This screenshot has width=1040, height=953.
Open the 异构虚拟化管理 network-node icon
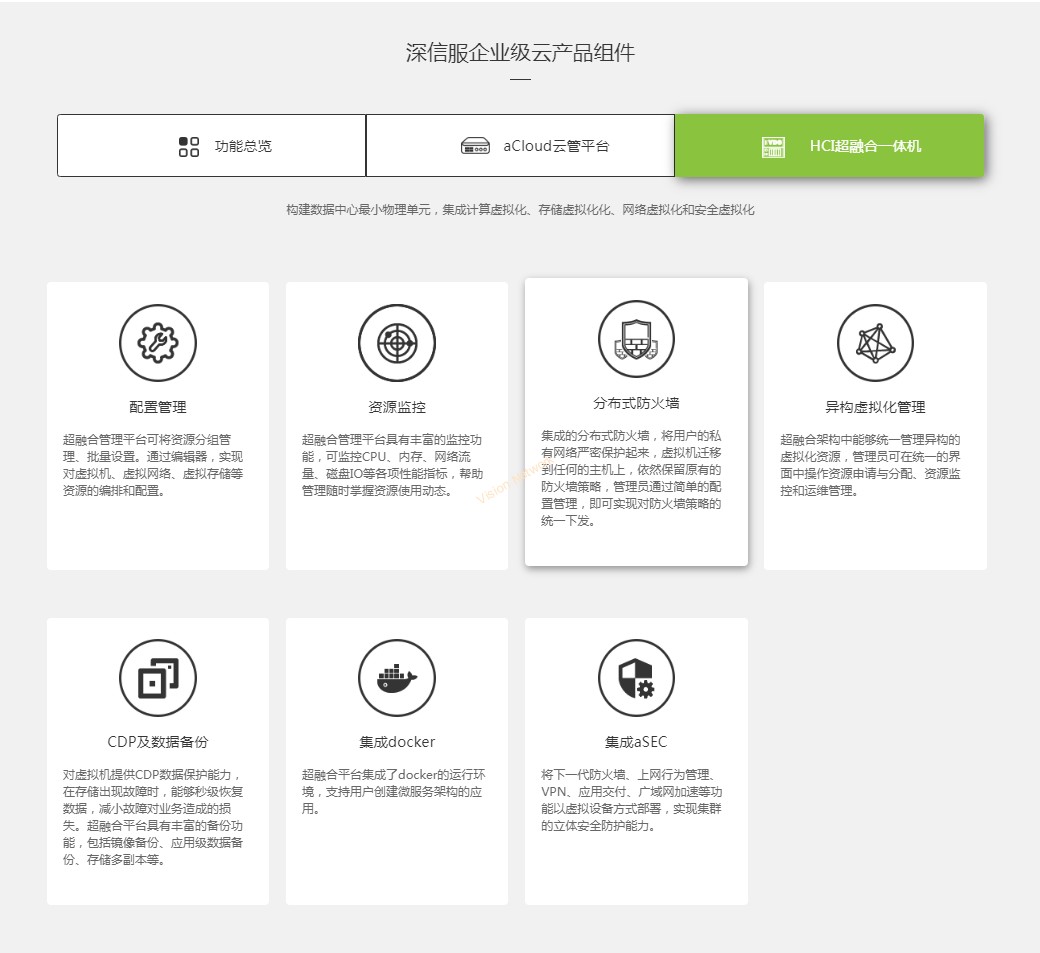click(x=875, y=341)
